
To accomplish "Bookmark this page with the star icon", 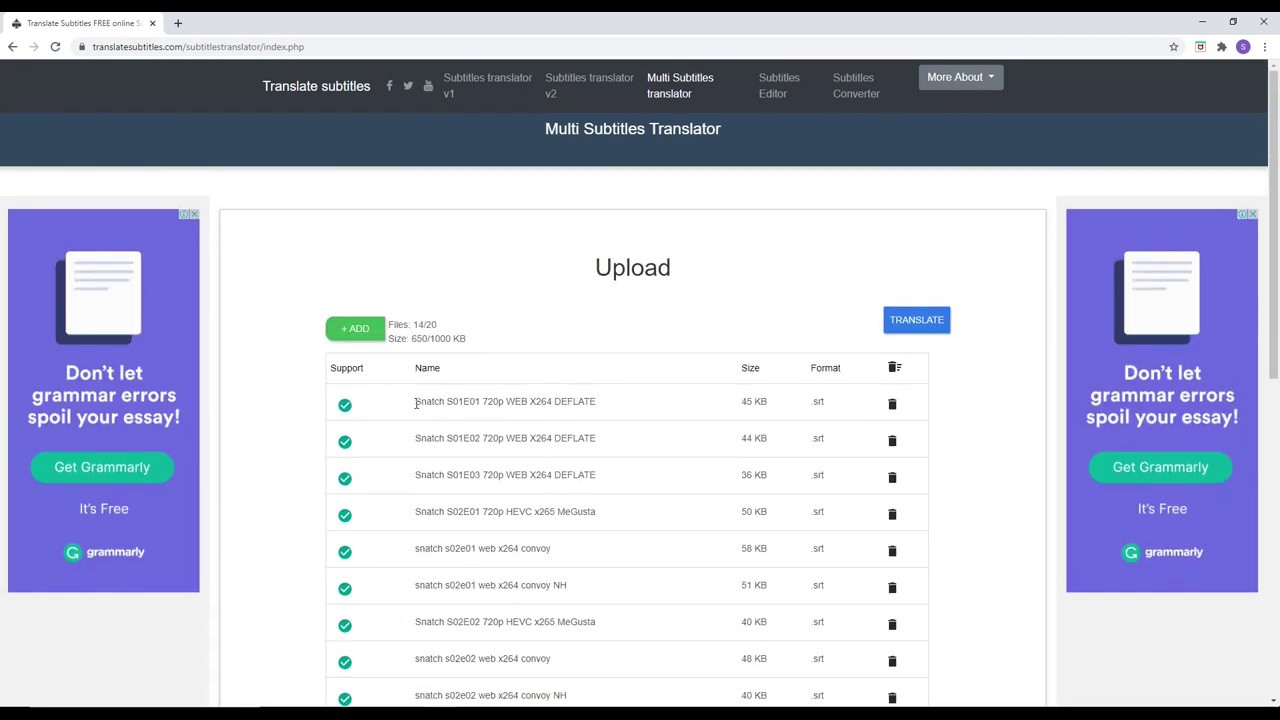I will (x=1174, y=47).
